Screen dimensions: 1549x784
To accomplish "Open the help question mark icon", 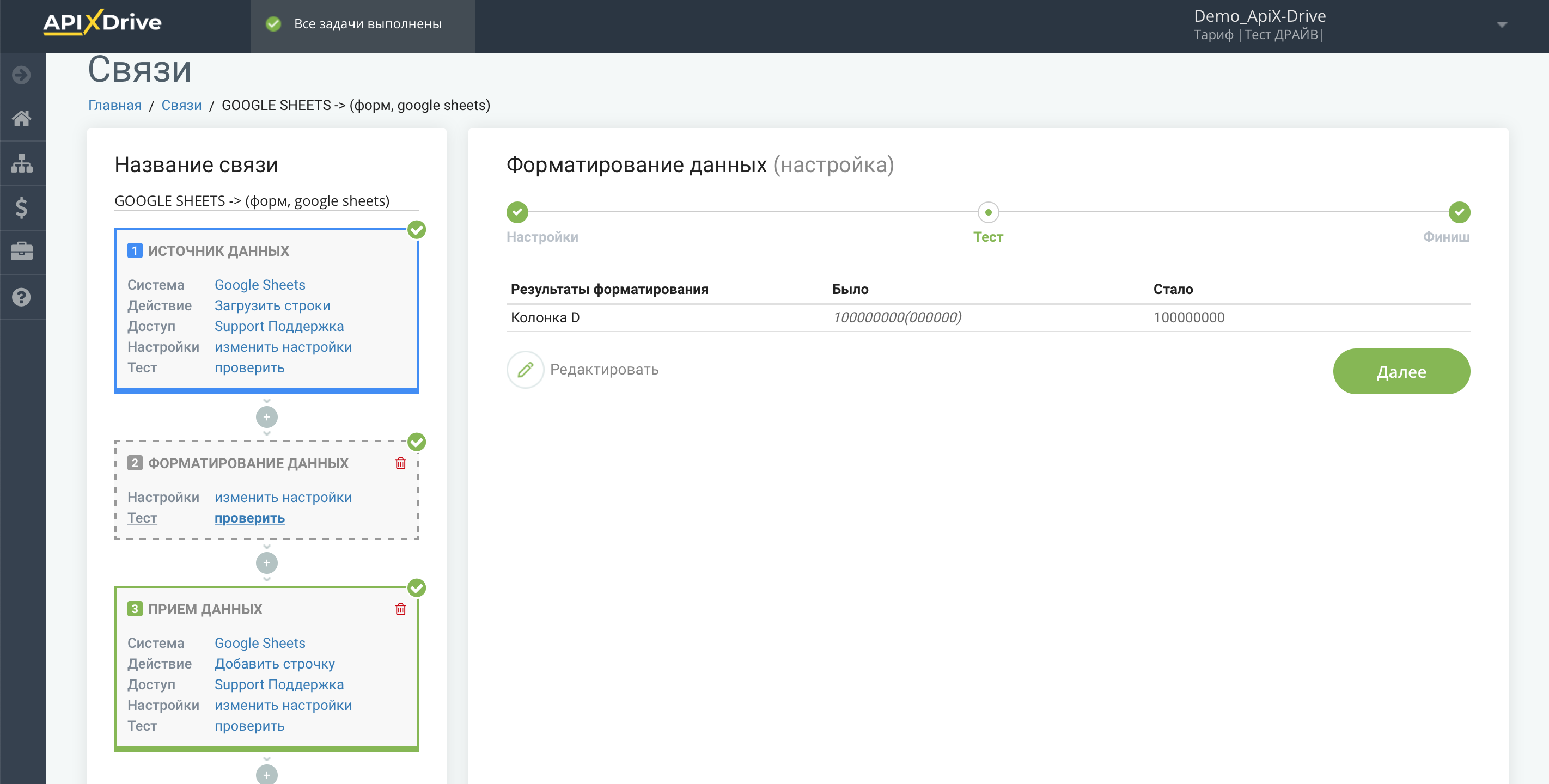I will (x=22, y=297).
